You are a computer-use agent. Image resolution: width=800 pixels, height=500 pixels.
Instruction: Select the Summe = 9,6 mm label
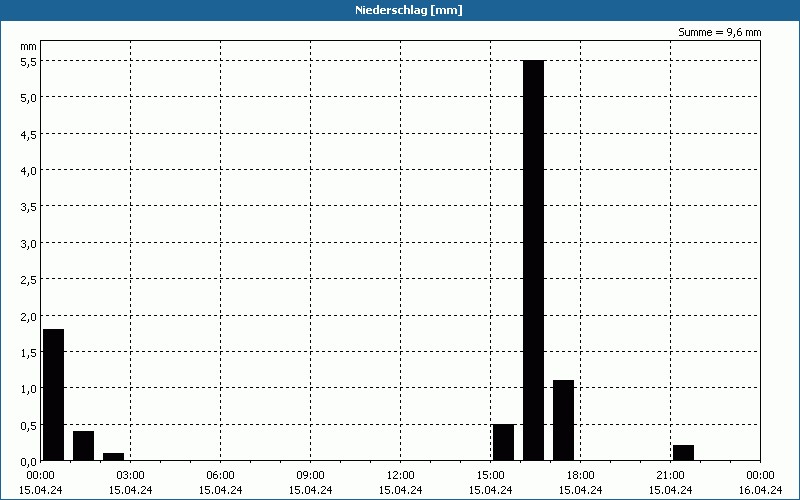coord(719,32)
